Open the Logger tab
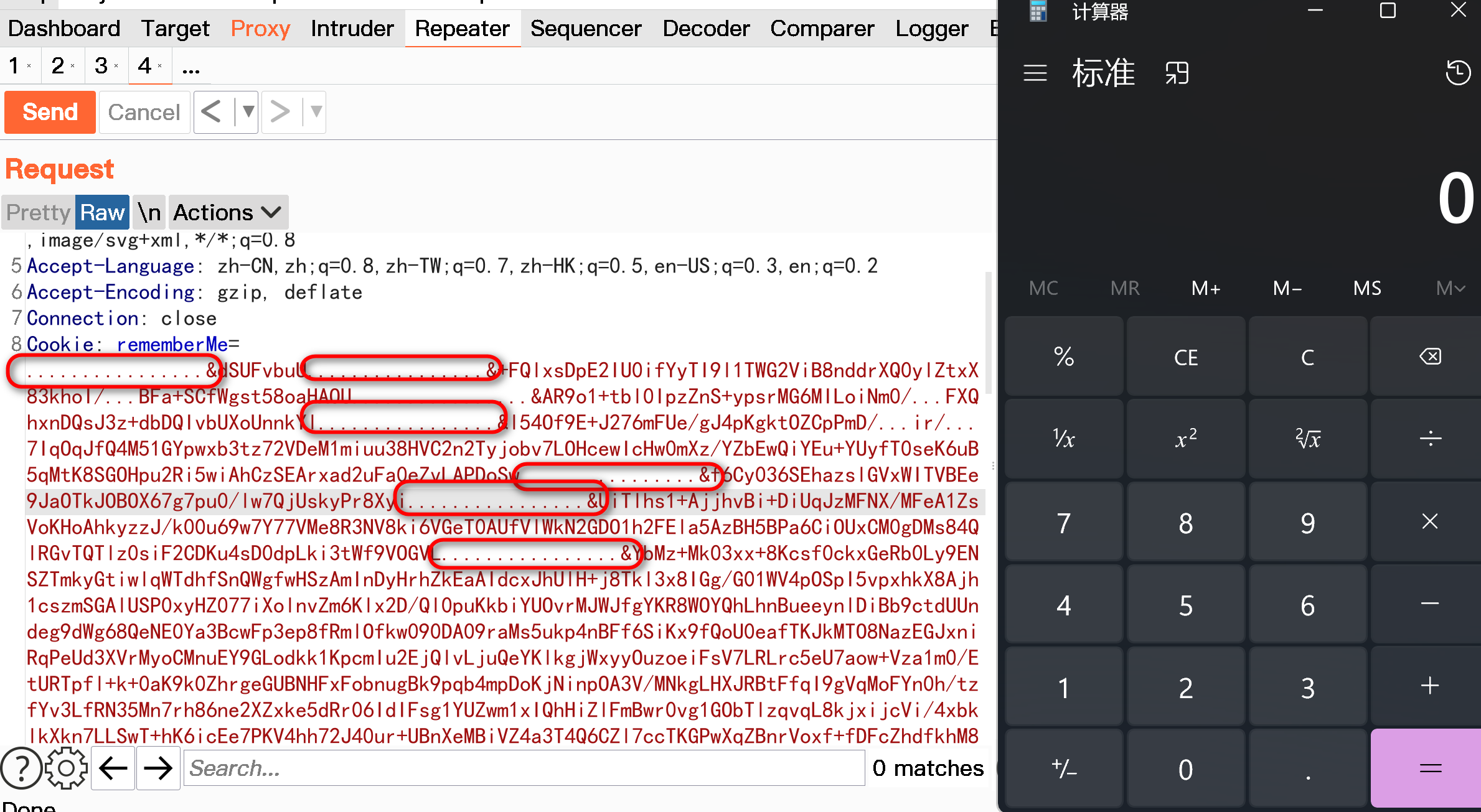The image size is (1481, 812). (932, 29)
